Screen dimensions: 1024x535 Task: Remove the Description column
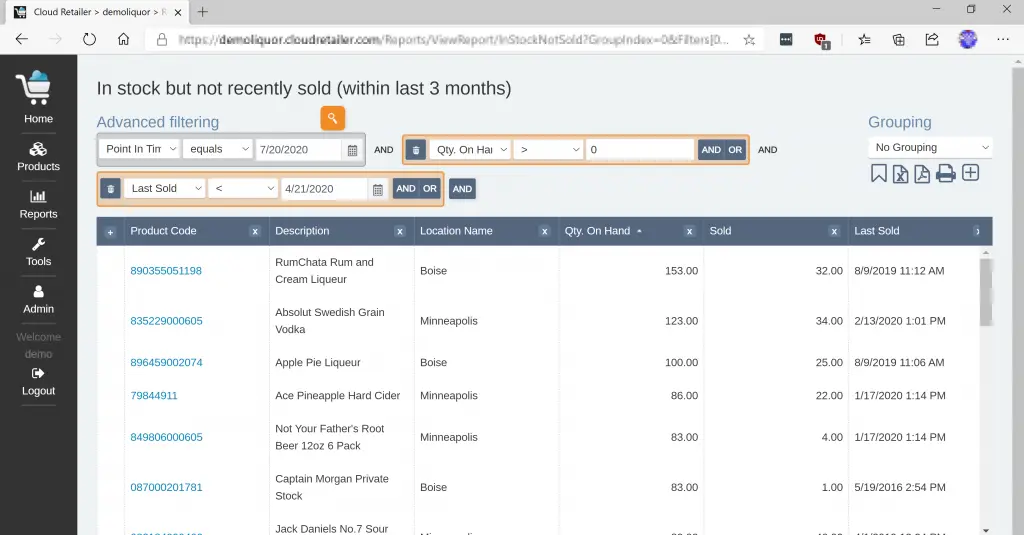[400, 231]
